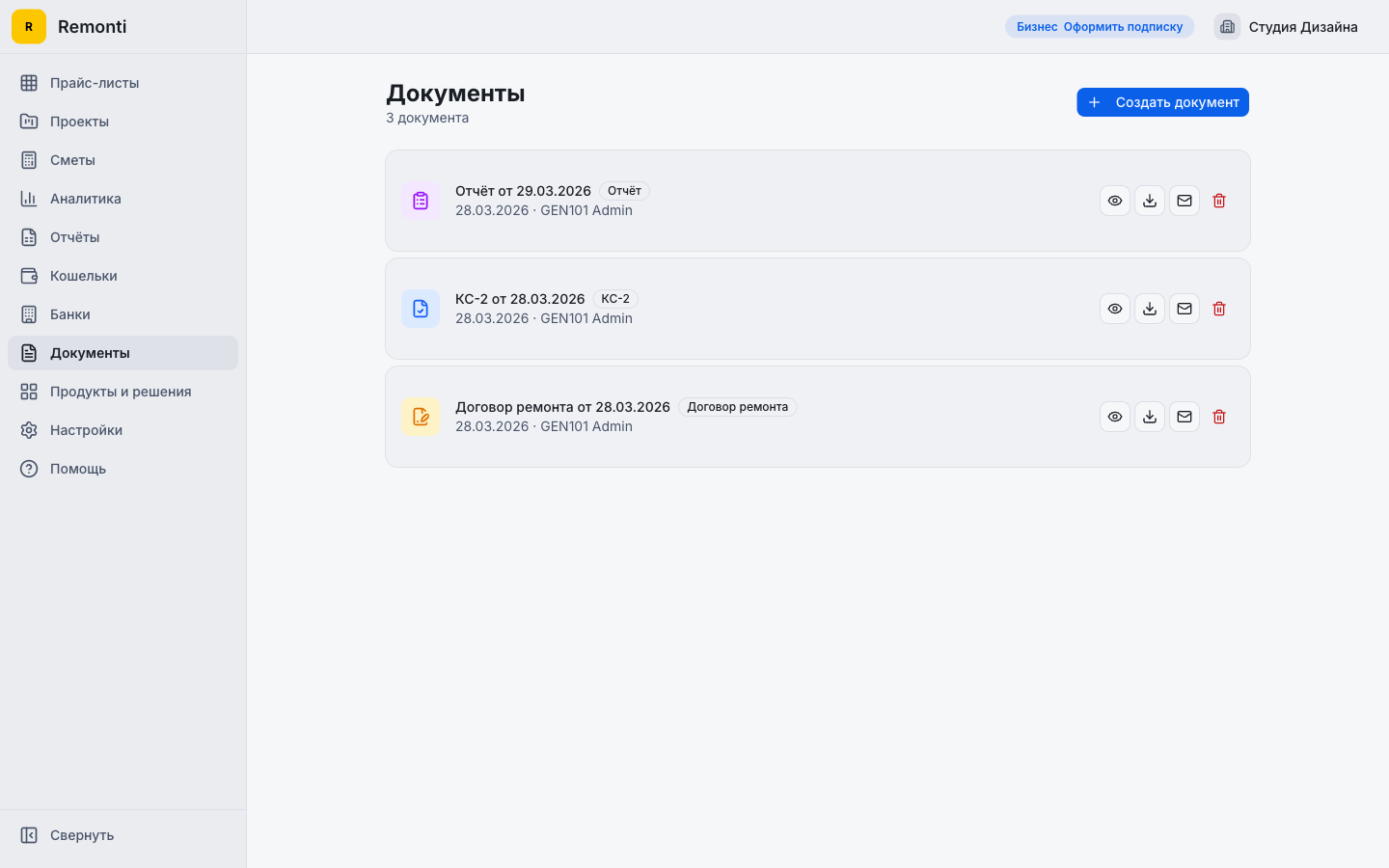Click the Банки bank icon in sidebar
Image resolution: width=1389 pixels, height=868 pixels.
pyautogui.click(x=28, y=313)
